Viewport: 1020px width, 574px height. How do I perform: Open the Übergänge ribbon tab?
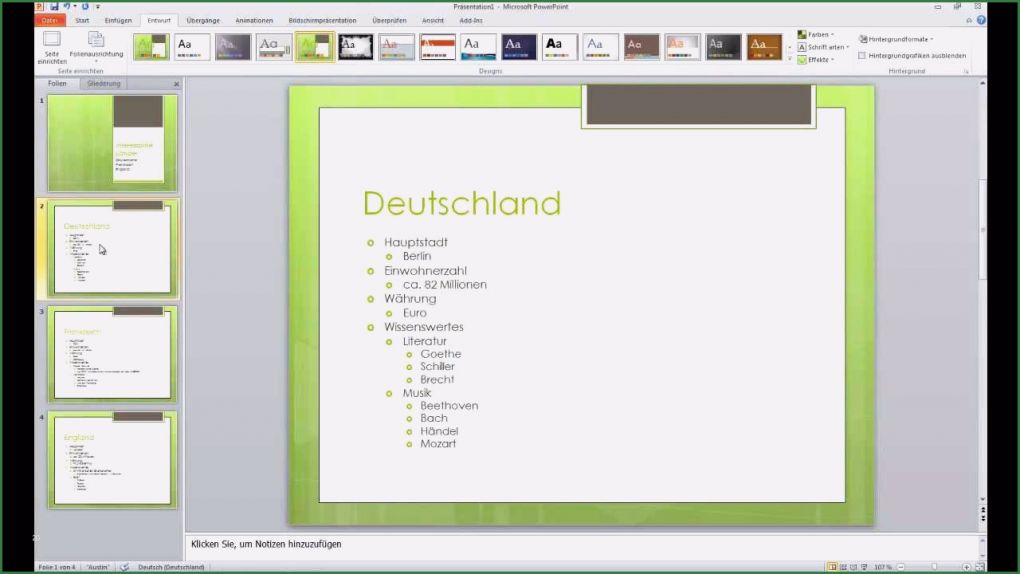203,20
